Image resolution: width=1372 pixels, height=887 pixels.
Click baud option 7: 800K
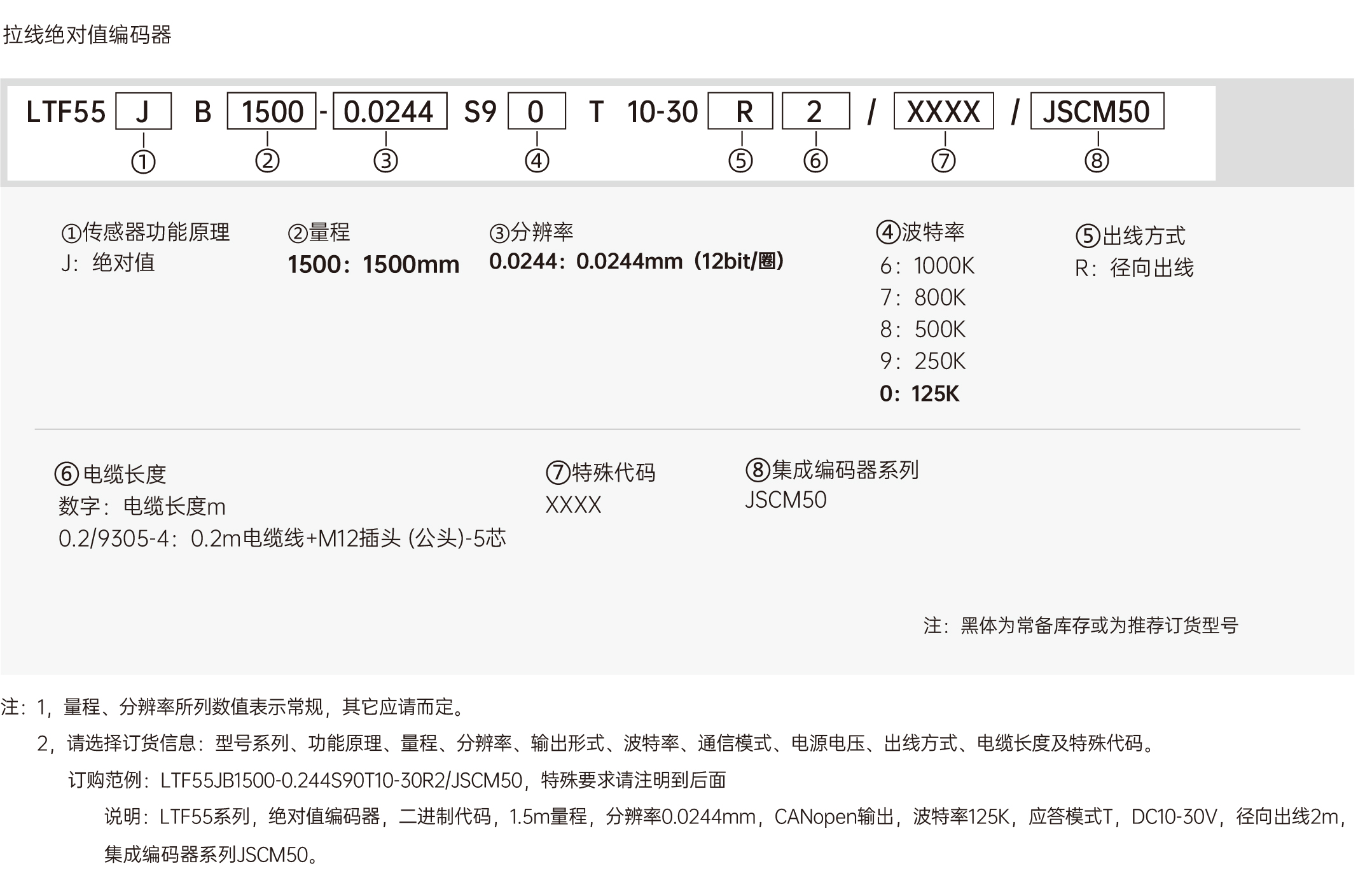[x=922, y=298]
